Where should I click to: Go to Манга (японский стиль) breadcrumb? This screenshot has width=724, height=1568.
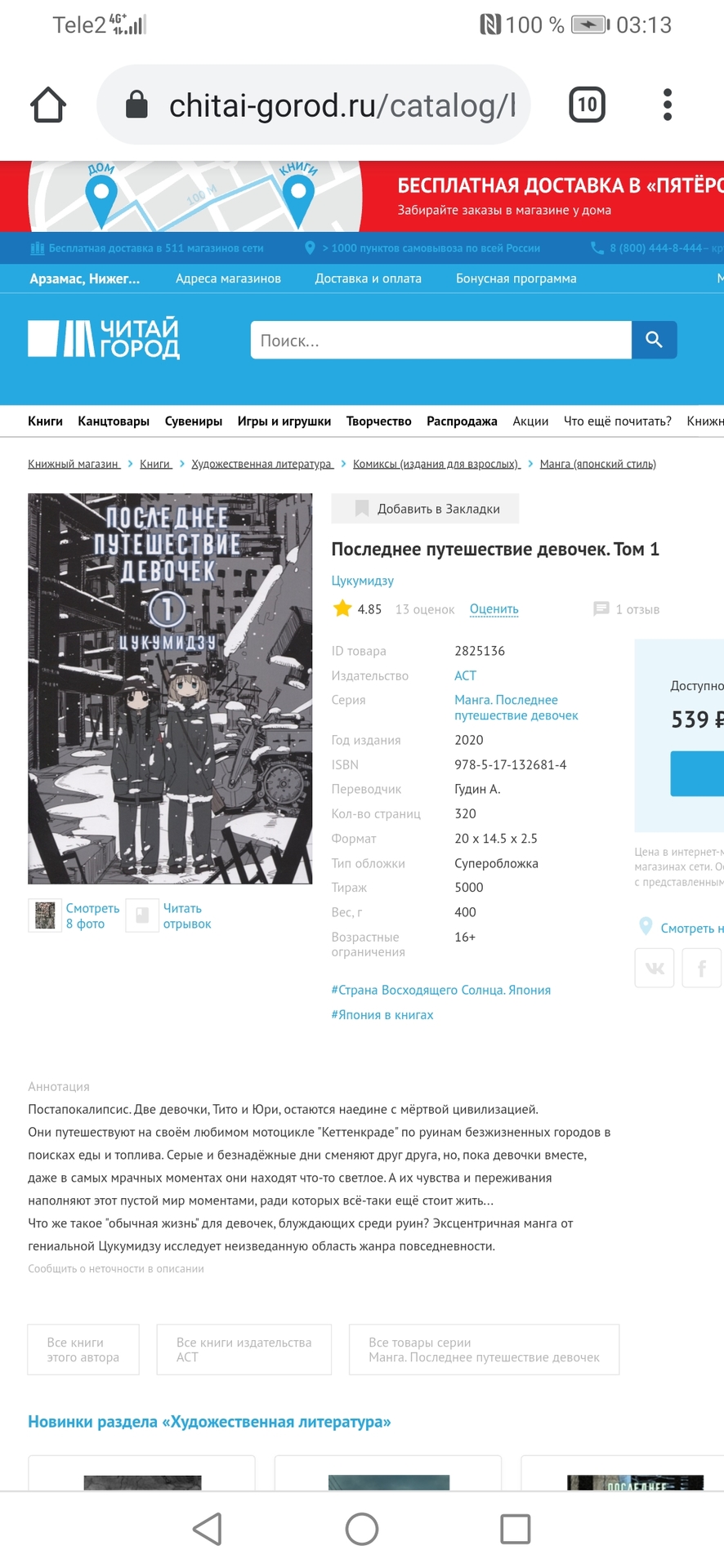point(598,464)
